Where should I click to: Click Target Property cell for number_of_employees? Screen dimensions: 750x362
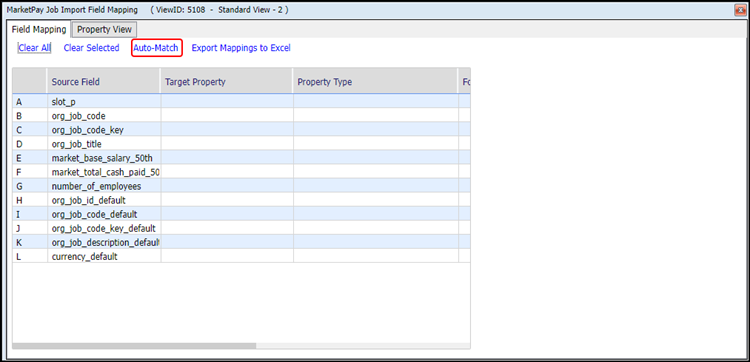(x=227, y=186)
